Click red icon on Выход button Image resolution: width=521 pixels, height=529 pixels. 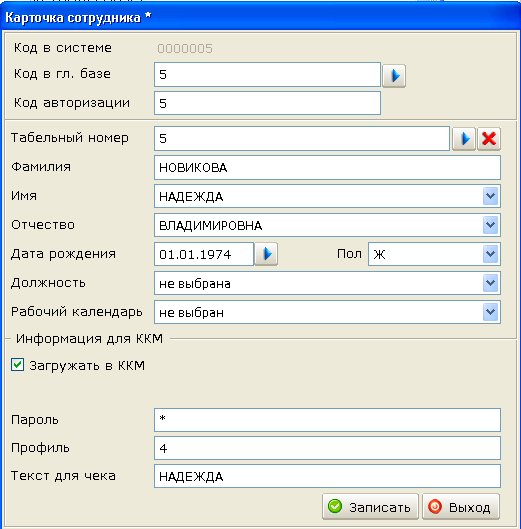click(x=435, y=506)
